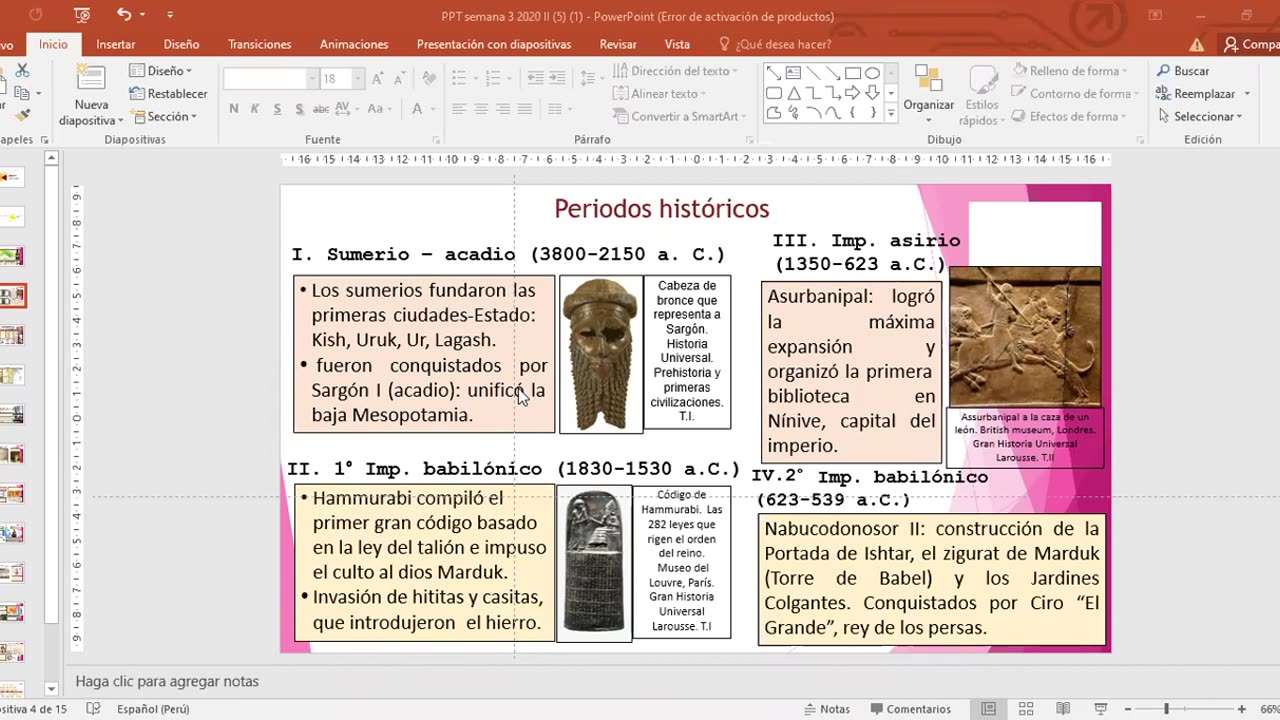This screenshot has height=720, width=1280.
Task: Click Restablecer button
Action: pos(168,93)
